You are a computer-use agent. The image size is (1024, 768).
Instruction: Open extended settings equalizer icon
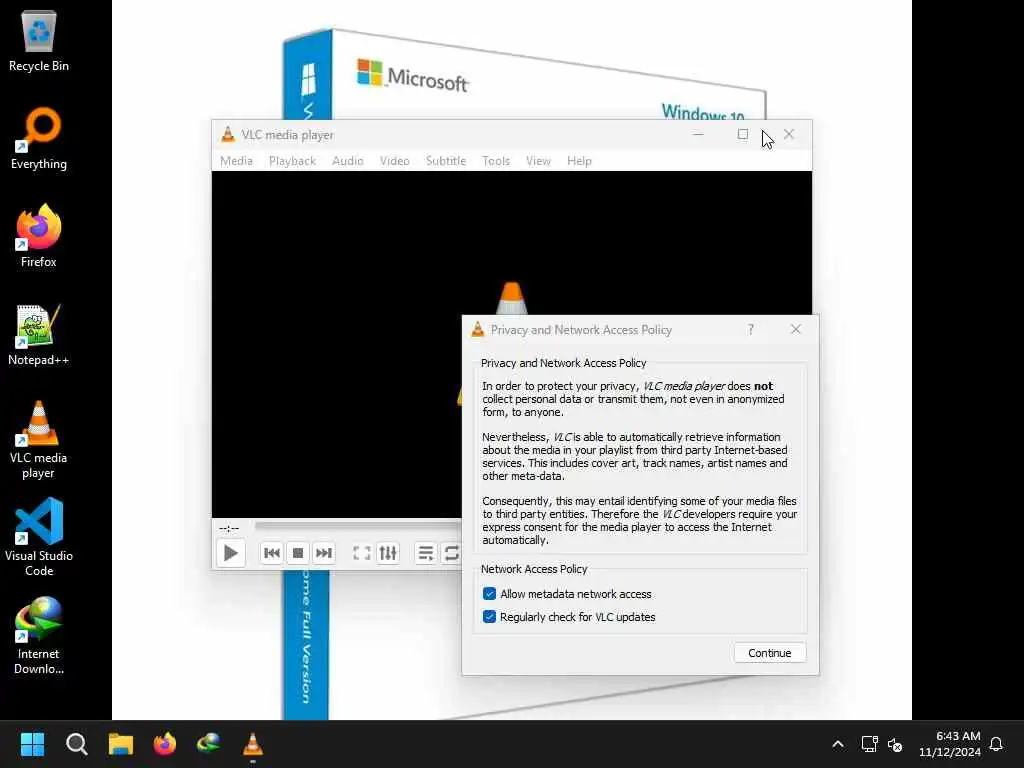(x=388, y=553)
